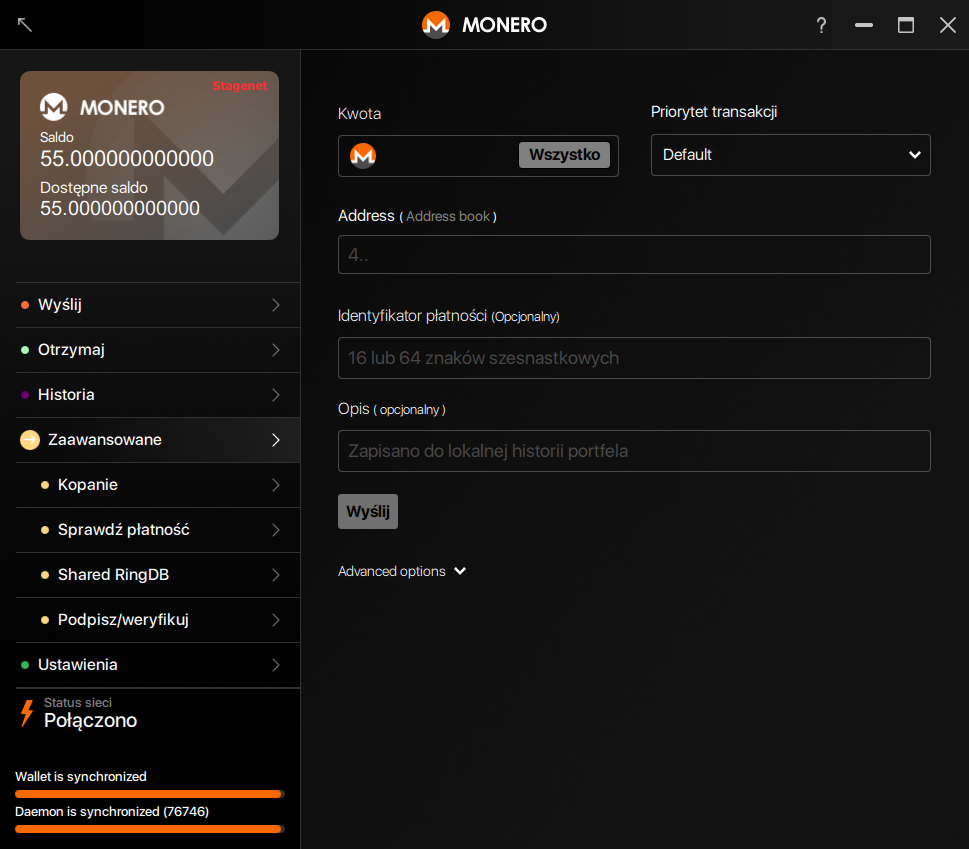Click the purple dot next to Historia

25,395
